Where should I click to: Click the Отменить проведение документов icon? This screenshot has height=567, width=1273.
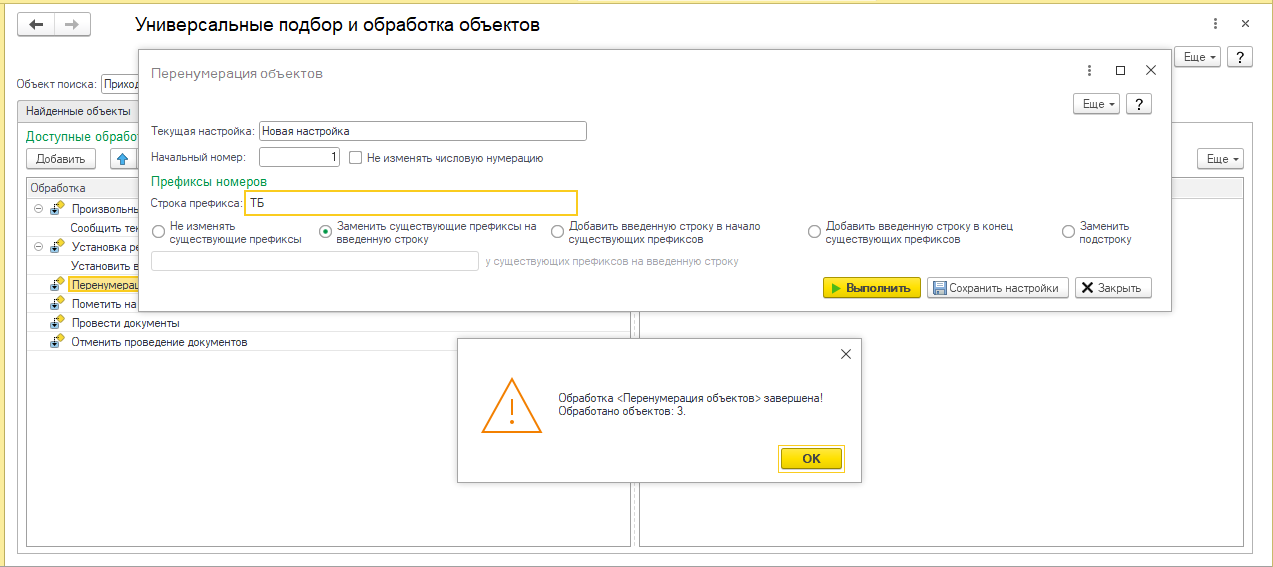pos(57,342)
